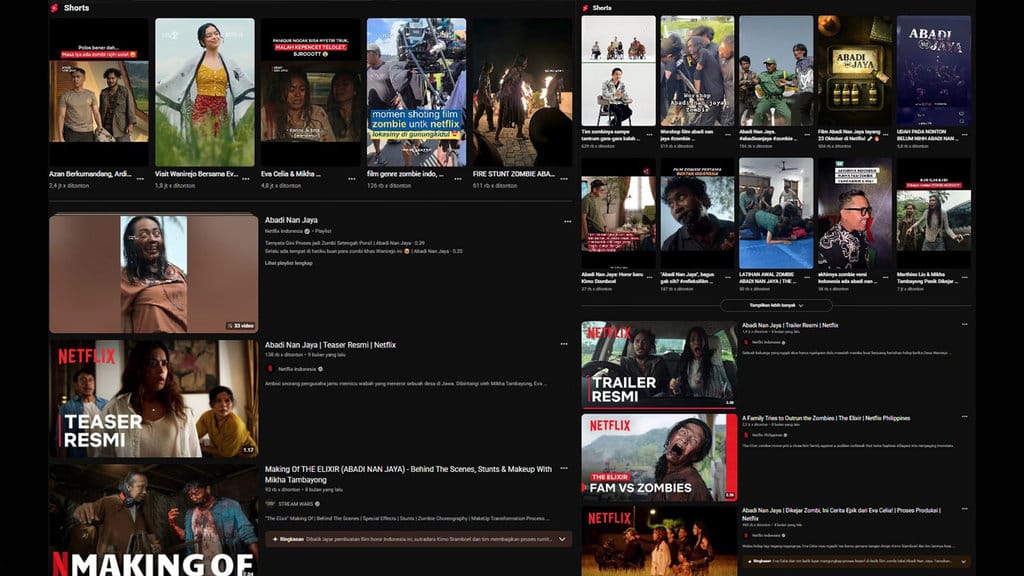The image size is (1024, 576).
Task: Click STREAM WARS channel avatar
Action: click(x=270, y=504)
